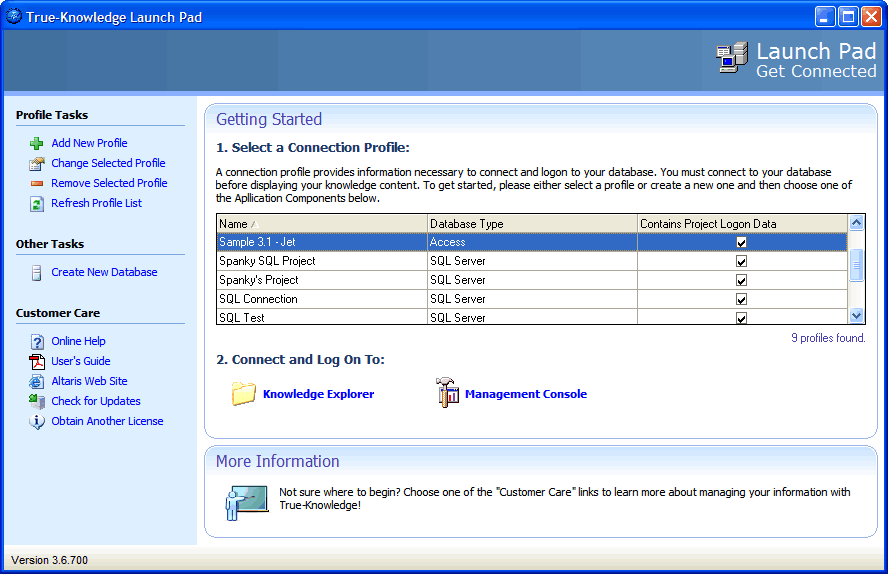Click SQL Server cell in Spanky SQL Project row
The image size is (888, 574).
pos(532,261)
